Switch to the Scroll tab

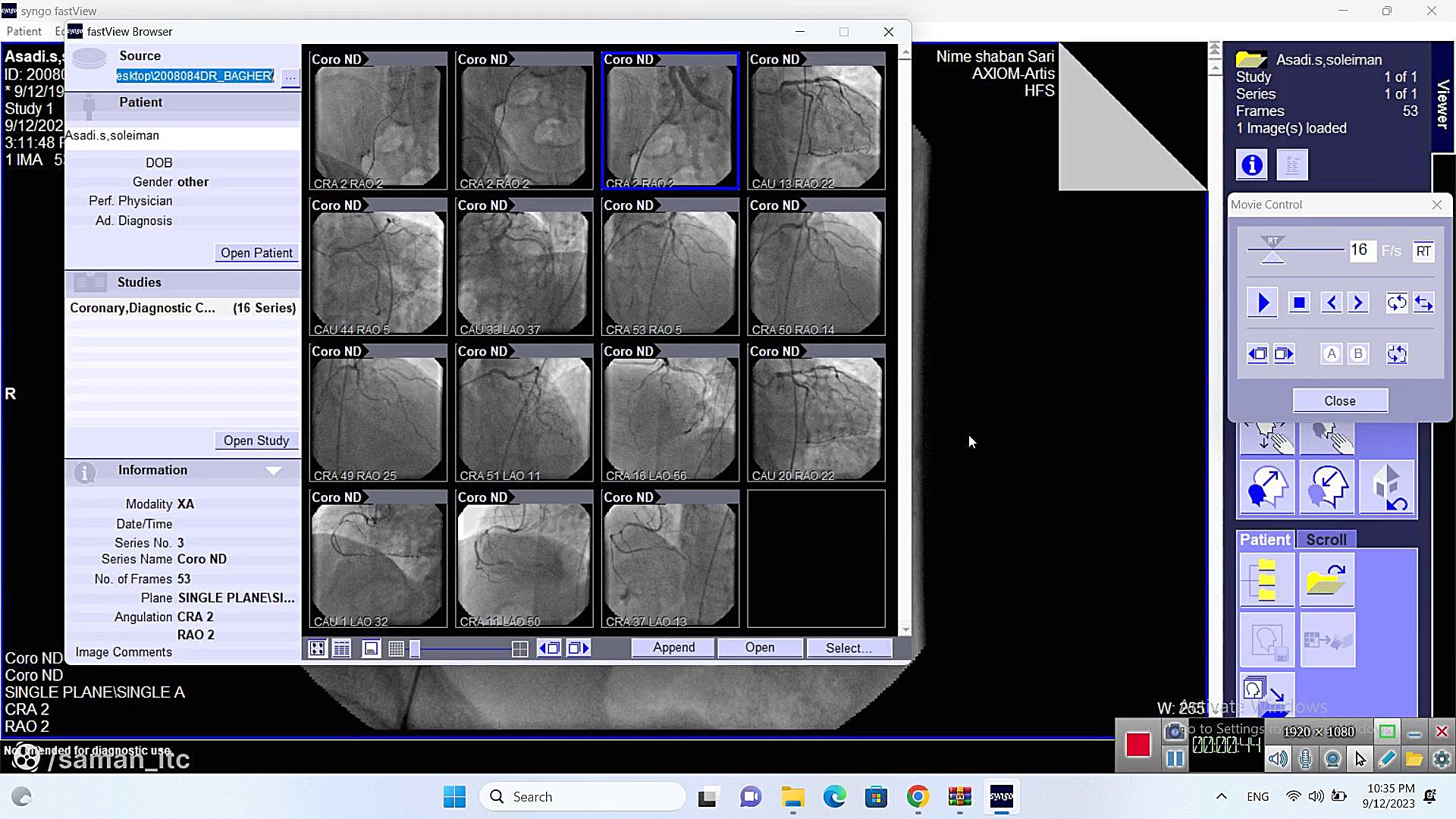click(x=1326, y=539)
